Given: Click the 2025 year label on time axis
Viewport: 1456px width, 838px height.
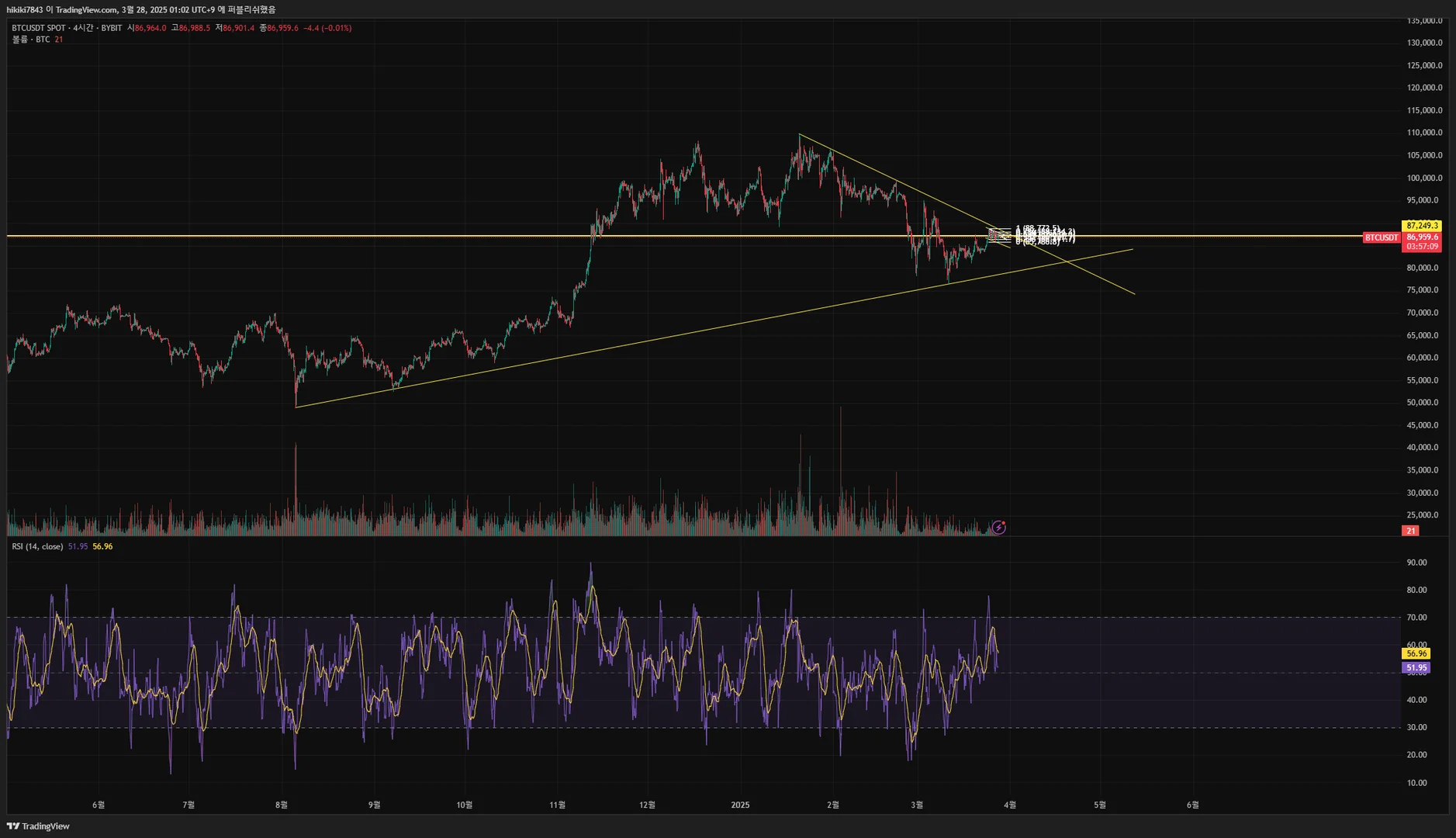Looking at the screenshot, I should [x=741, y=805].
